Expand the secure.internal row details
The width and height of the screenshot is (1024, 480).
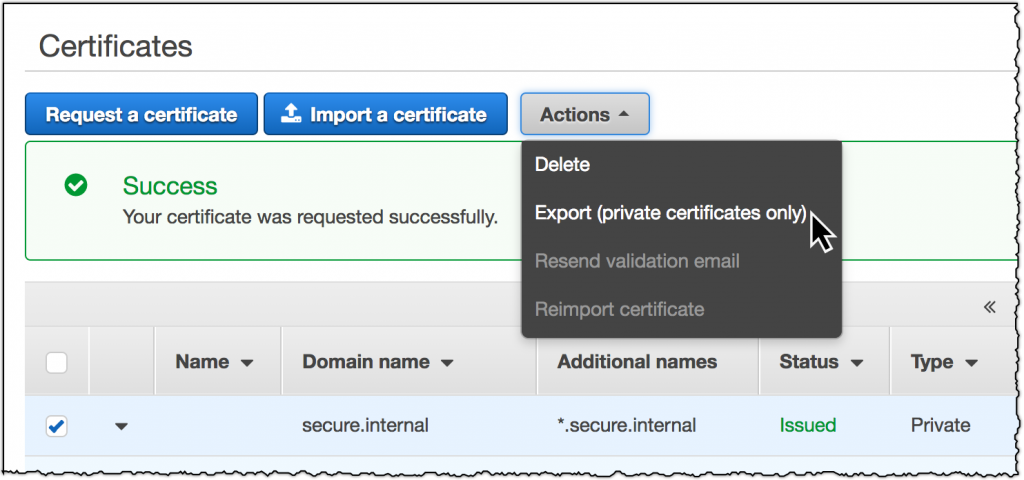(x=121, y=426)
